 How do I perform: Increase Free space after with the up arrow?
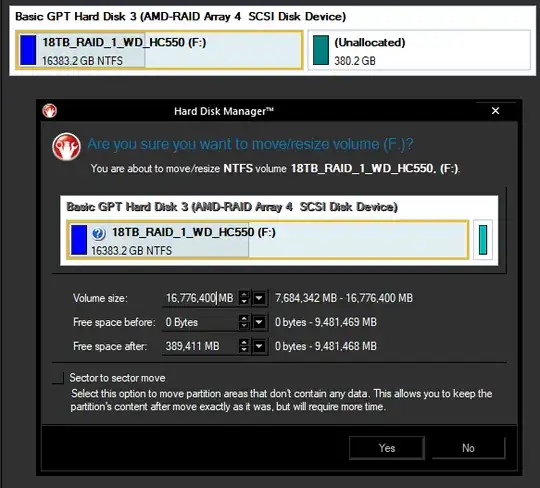(244, 343)
